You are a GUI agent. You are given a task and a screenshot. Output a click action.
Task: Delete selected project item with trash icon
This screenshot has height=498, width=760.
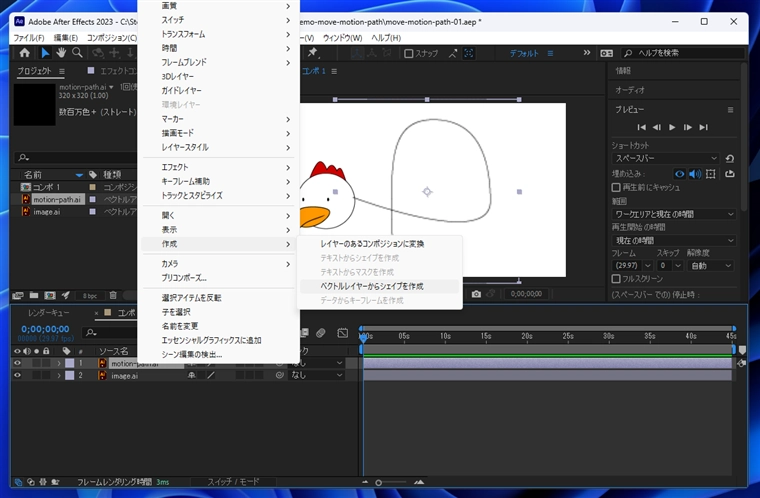click(x=113, y=295)
